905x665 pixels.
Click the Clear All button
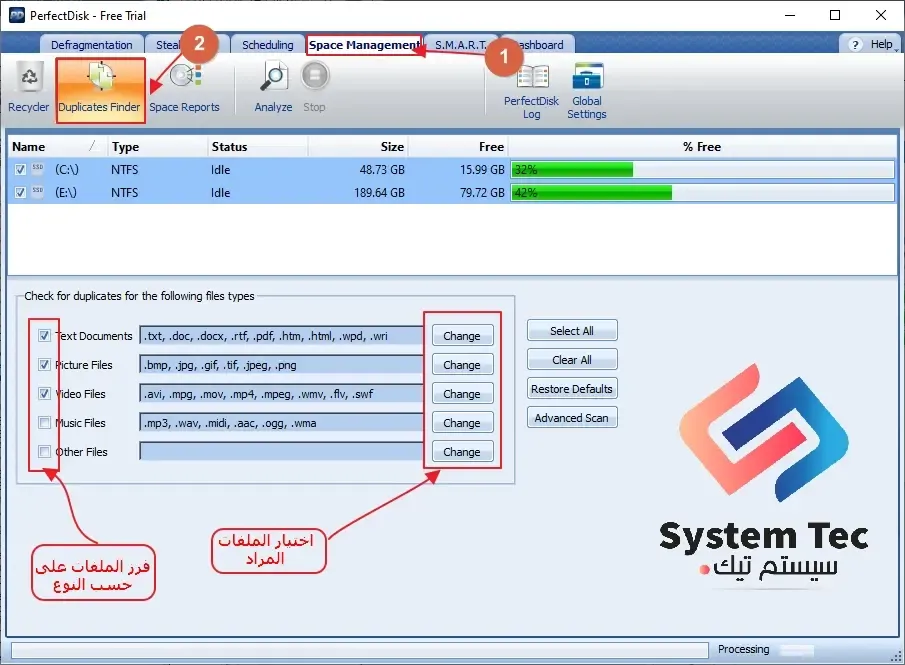click(x=572, y=360)
